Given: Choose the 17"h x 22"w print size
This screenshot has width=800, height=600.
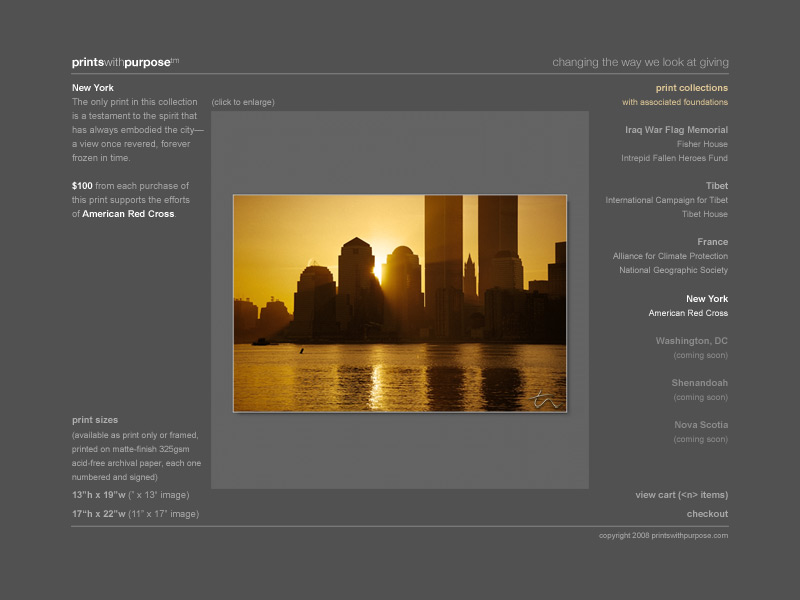Looking at the screenshot, I should coord(135,514).
